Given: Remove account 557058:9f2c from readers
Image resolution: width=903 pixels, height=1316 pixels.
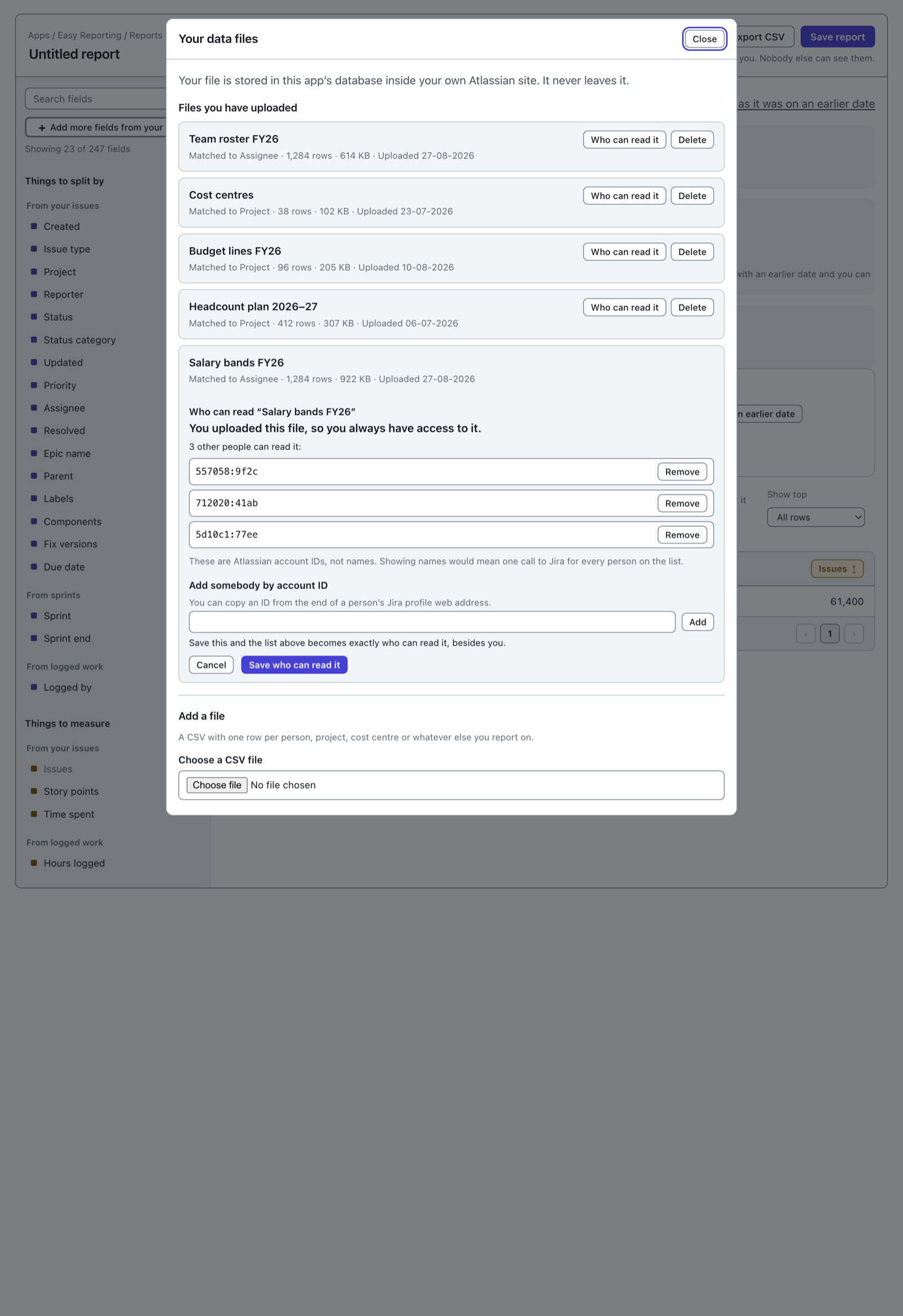Looking at the screenshot, I should point(682,472).
